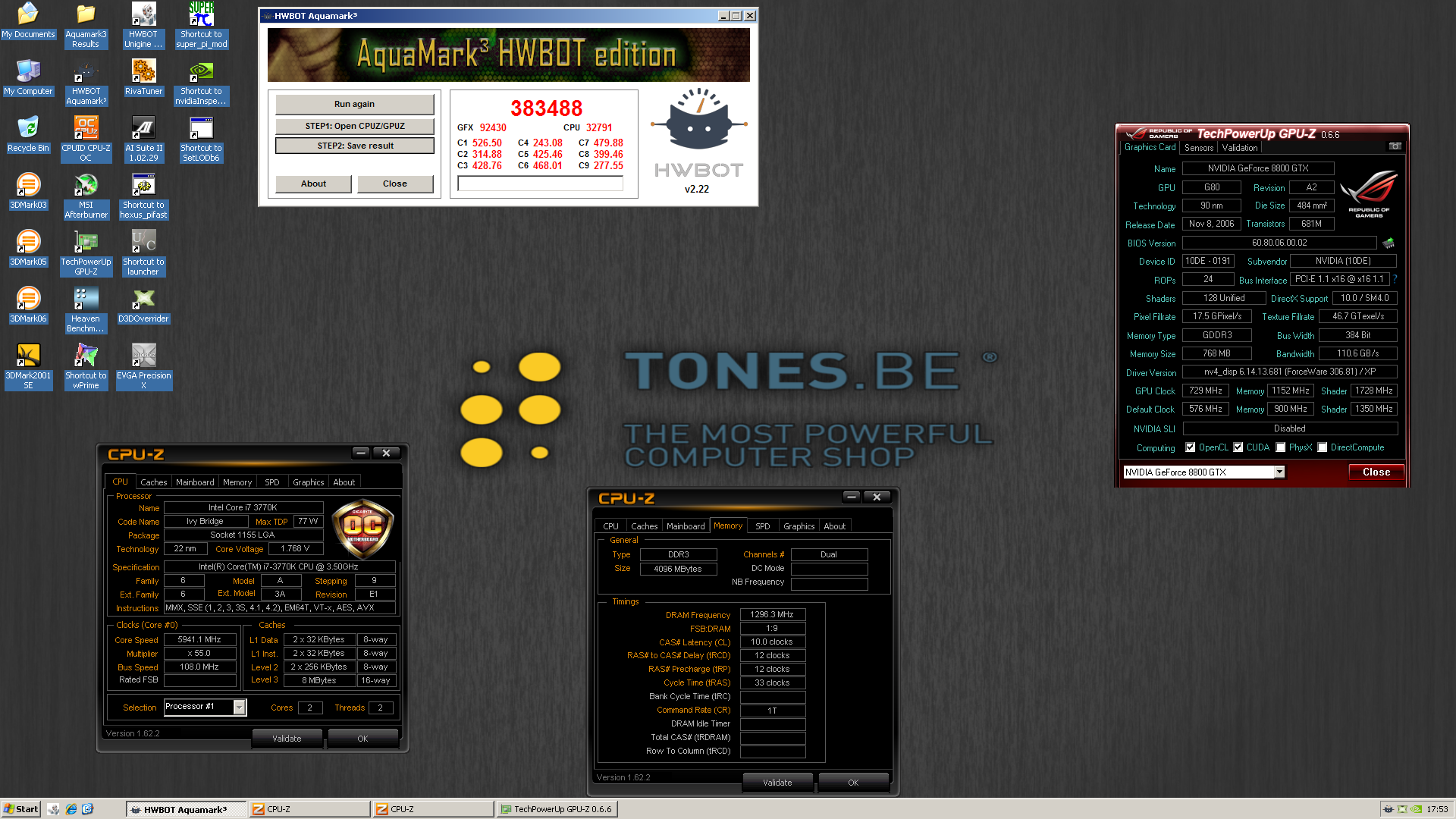Click Close button in Aquamark window
The height and width of the screenshot is (819, 1456).
click(395, 184)
